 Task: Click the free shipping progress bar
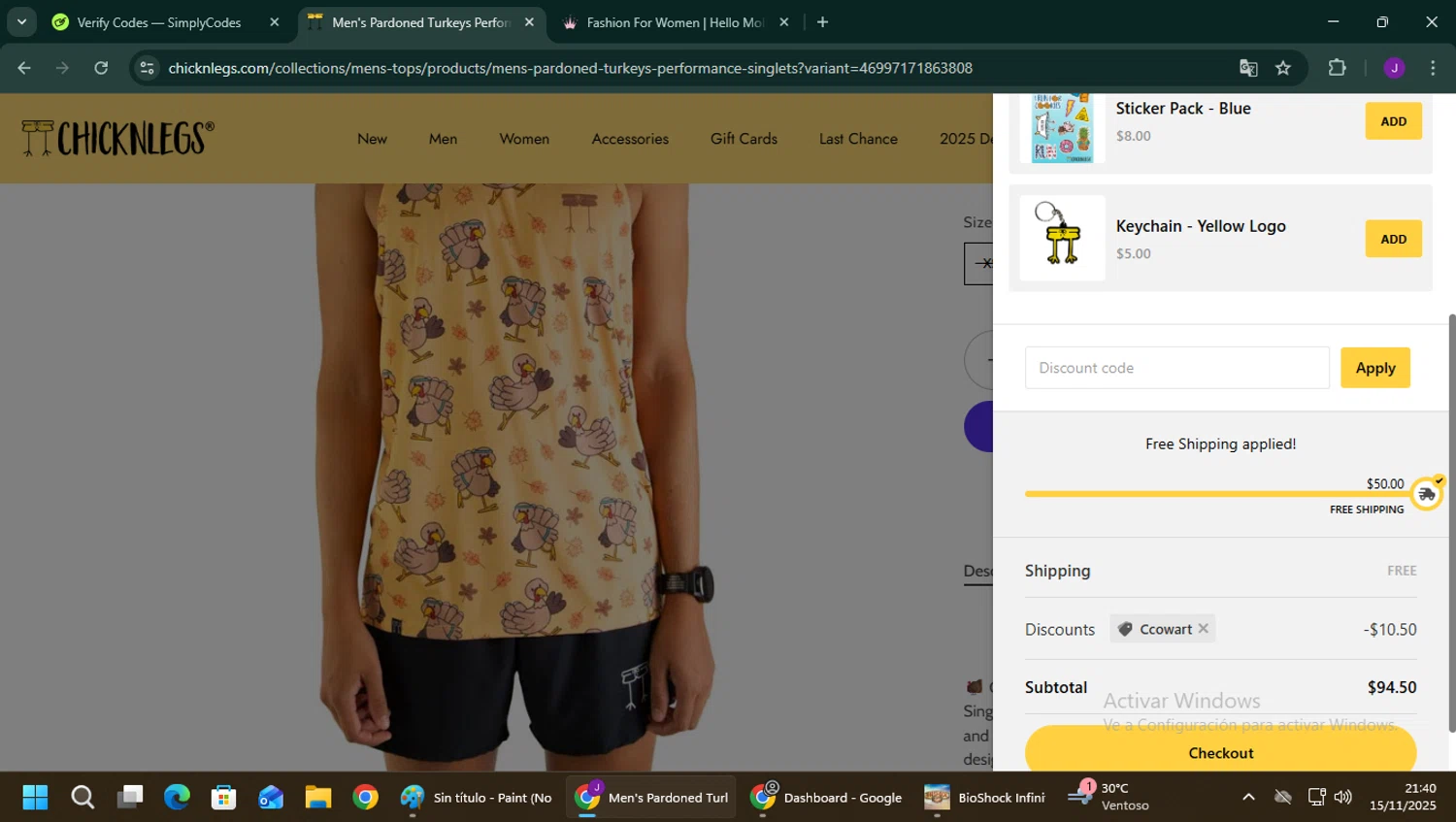(1217, 494)
